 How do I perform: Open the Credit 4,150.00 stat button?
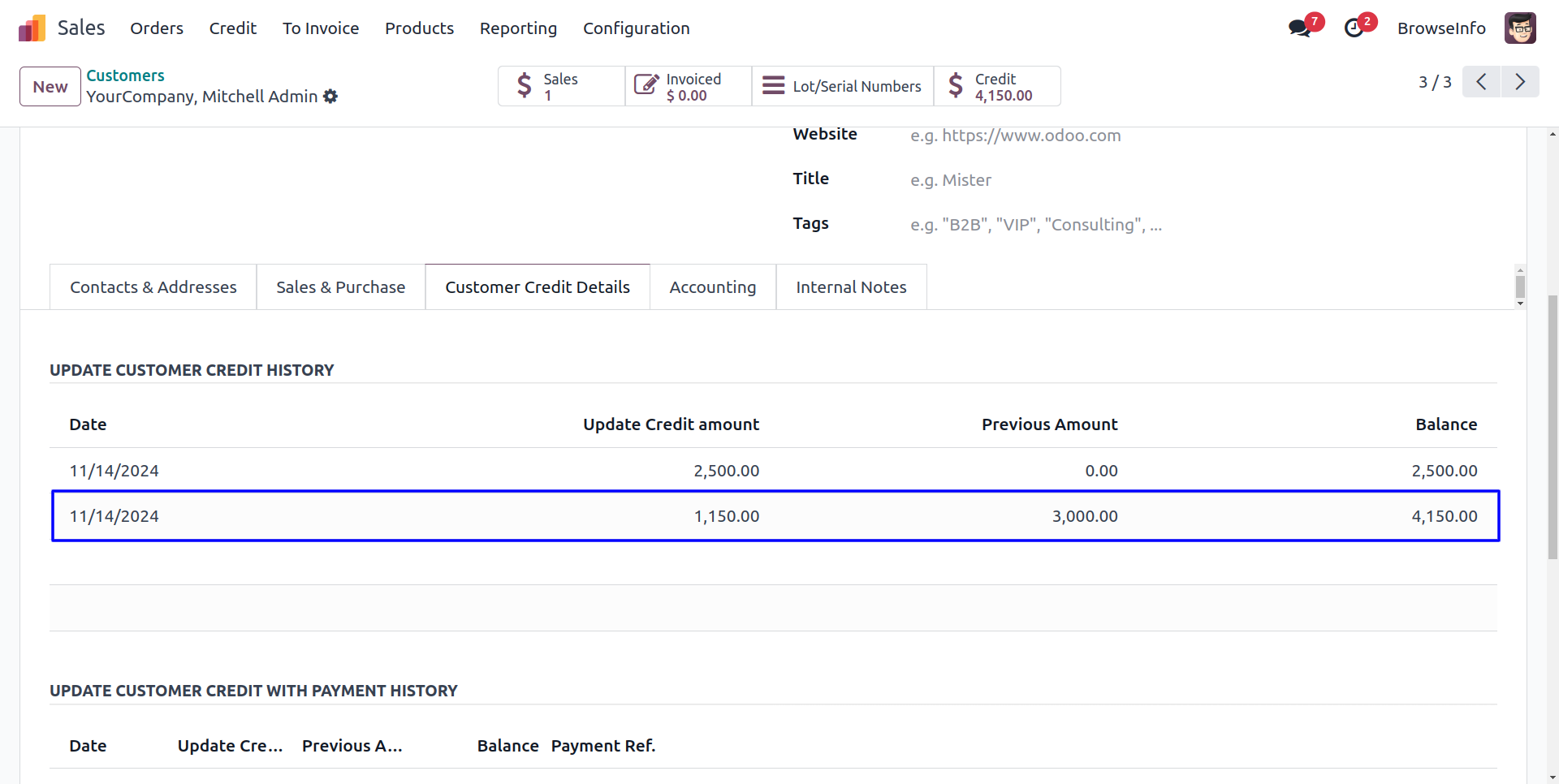pyautogui.click(x=996, y=86)
